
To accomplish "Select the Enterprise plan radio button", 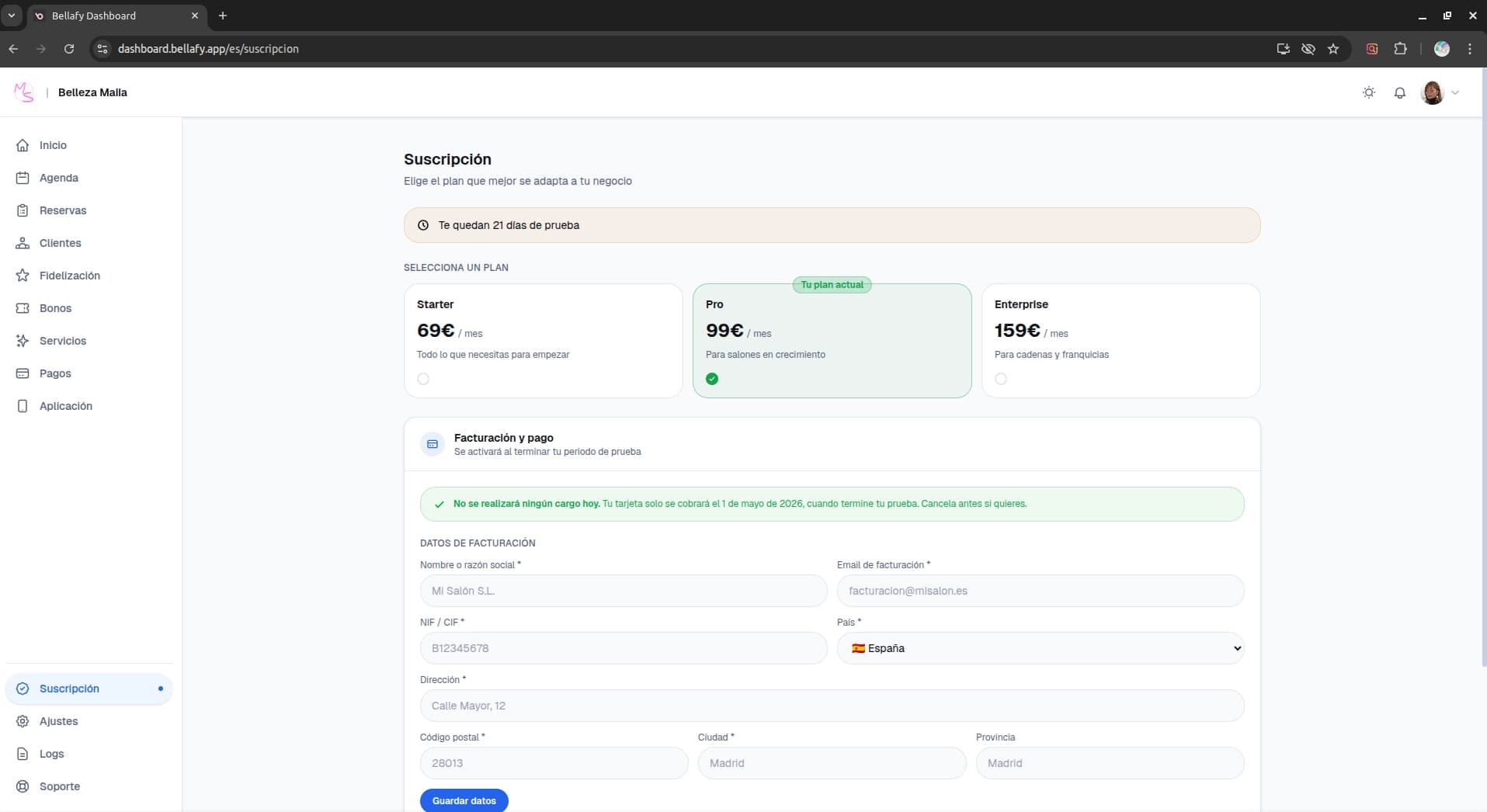I will point(1000,379).
